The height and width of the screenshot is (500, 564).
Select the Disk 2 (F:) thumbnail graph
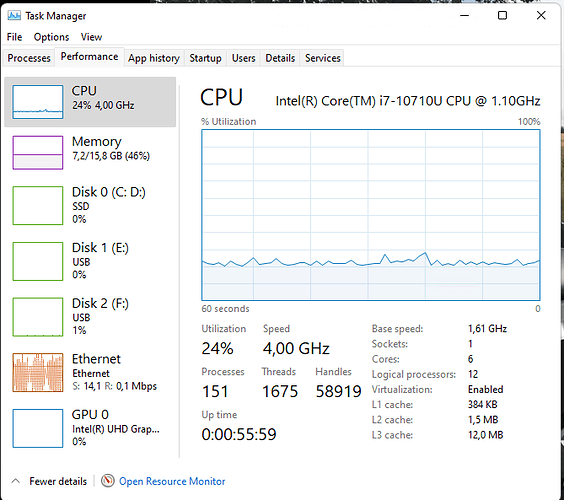click(38, 317)
